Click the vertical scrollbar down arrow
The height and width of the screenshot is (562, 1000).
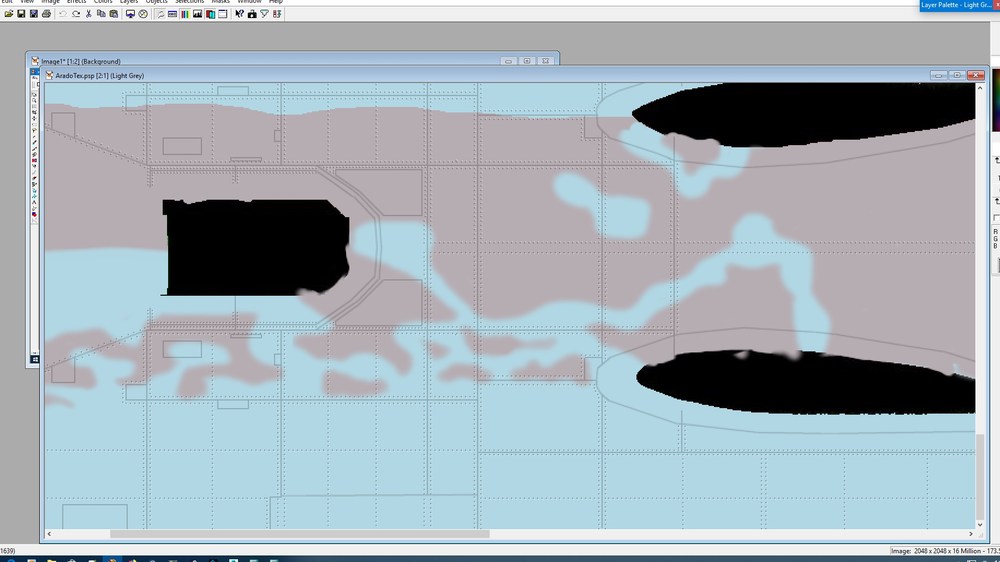pyautogui.click(x=980, y=525)
